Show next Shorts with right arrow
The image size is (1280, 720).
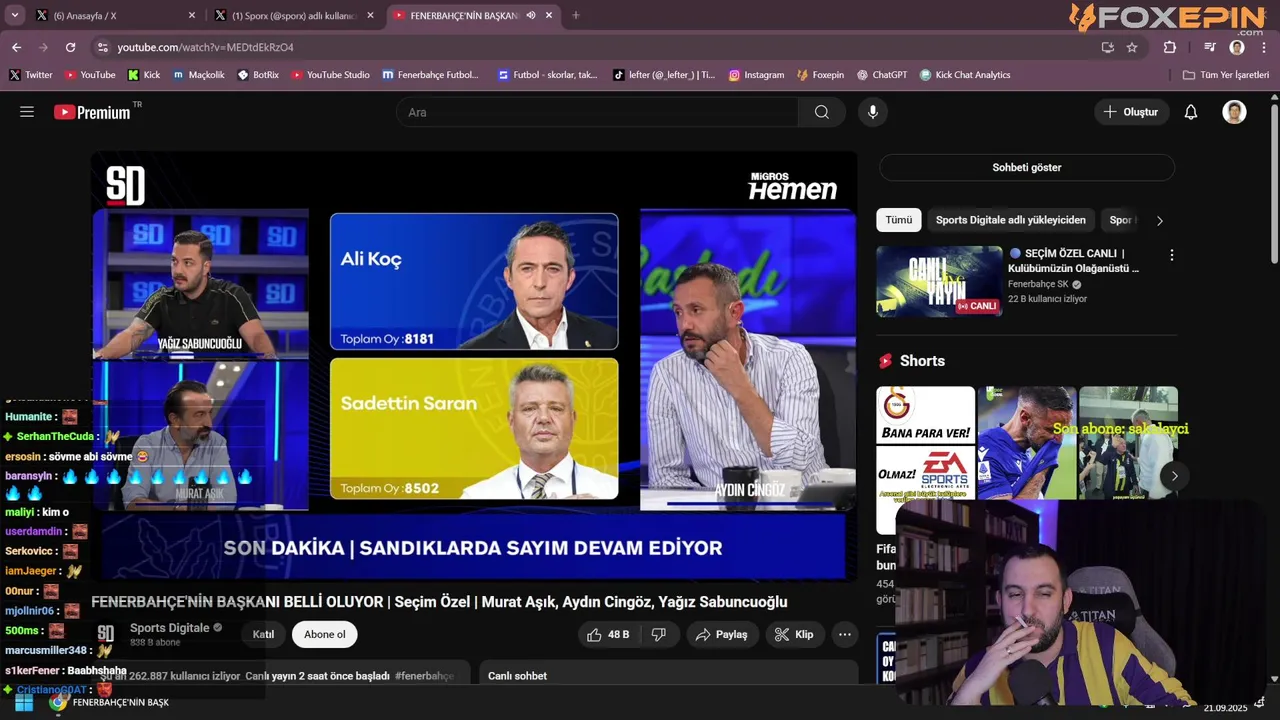click(x=1175, y=476)
